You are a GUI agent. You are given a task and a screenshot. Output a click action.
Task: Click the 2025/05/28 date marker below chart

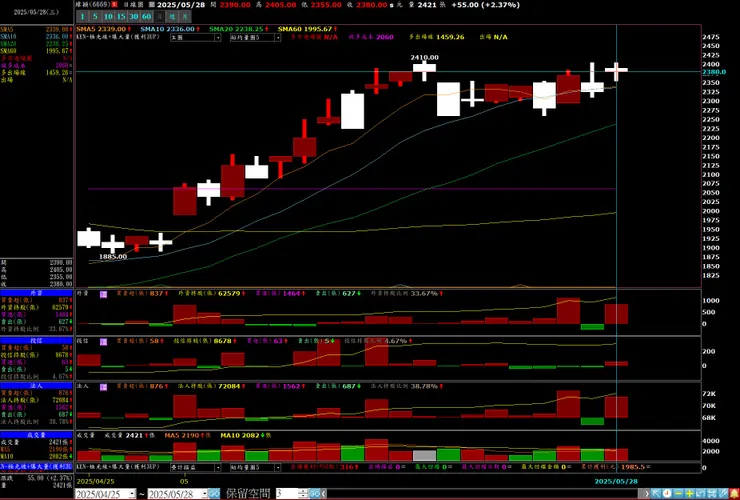[616, 481]
